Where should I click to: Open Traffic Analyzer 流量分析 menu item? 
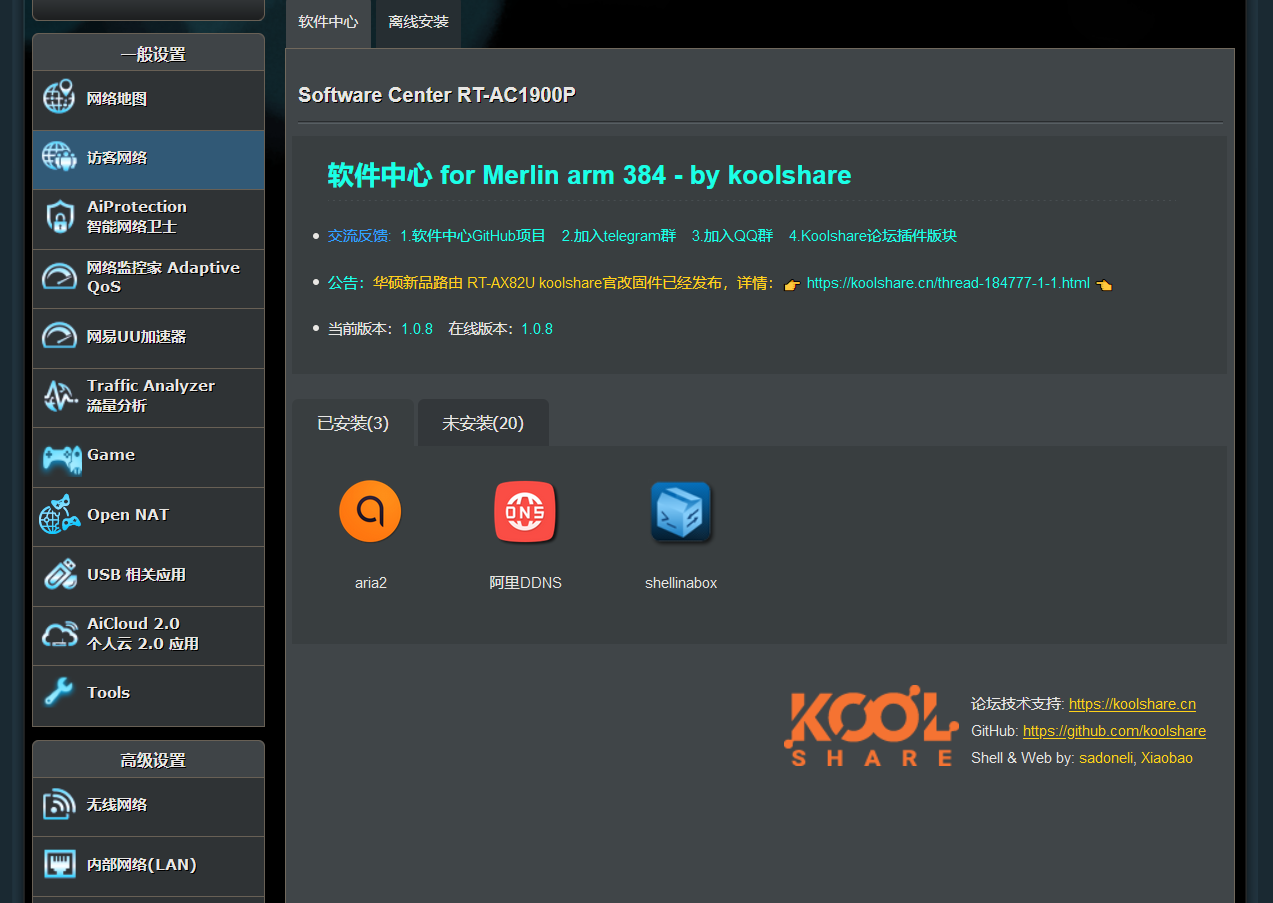point(148,397)
